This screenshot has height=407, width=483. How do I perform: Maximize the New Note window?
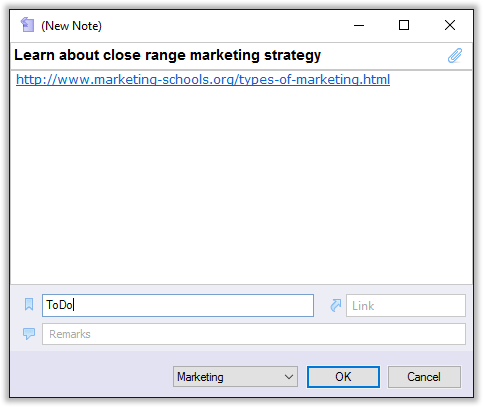click(x=404, y=25)
